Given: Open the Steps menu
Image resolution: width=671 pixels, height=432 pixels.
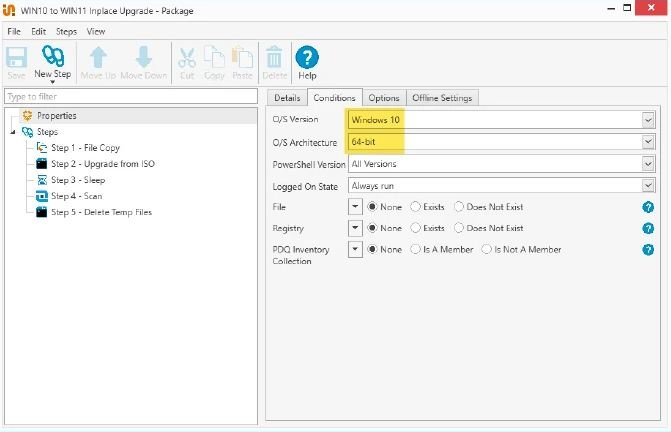Looking at the screenshot, I should 66,32.
